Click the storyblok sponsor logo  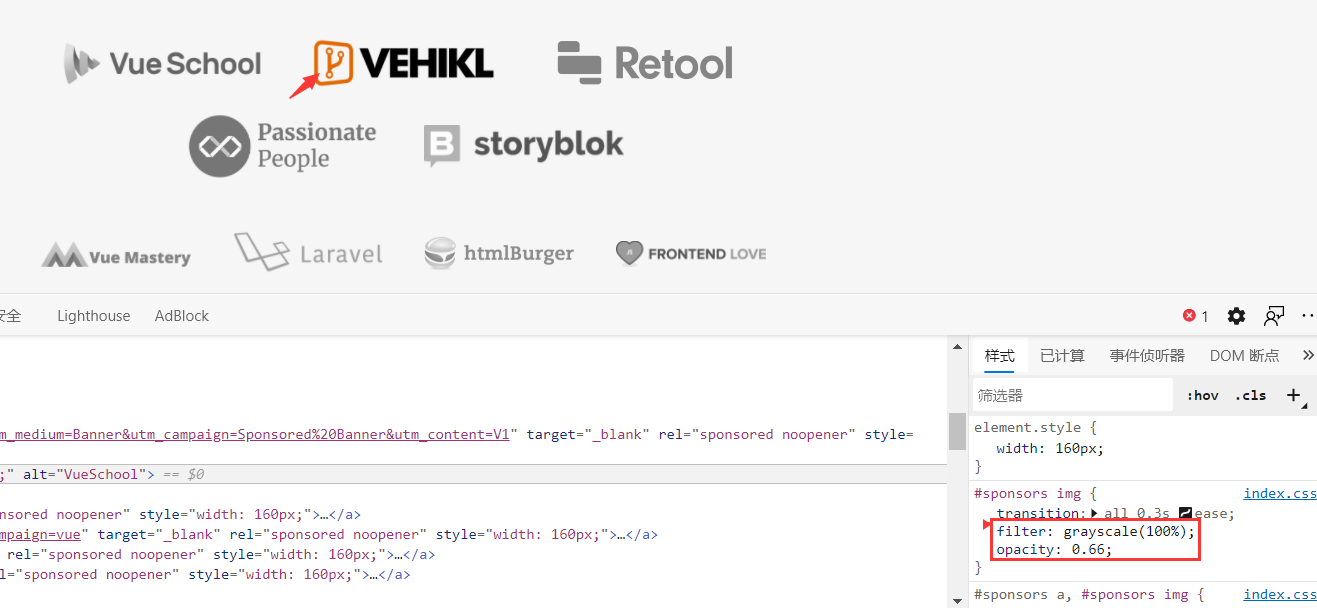tap(523, 145)
